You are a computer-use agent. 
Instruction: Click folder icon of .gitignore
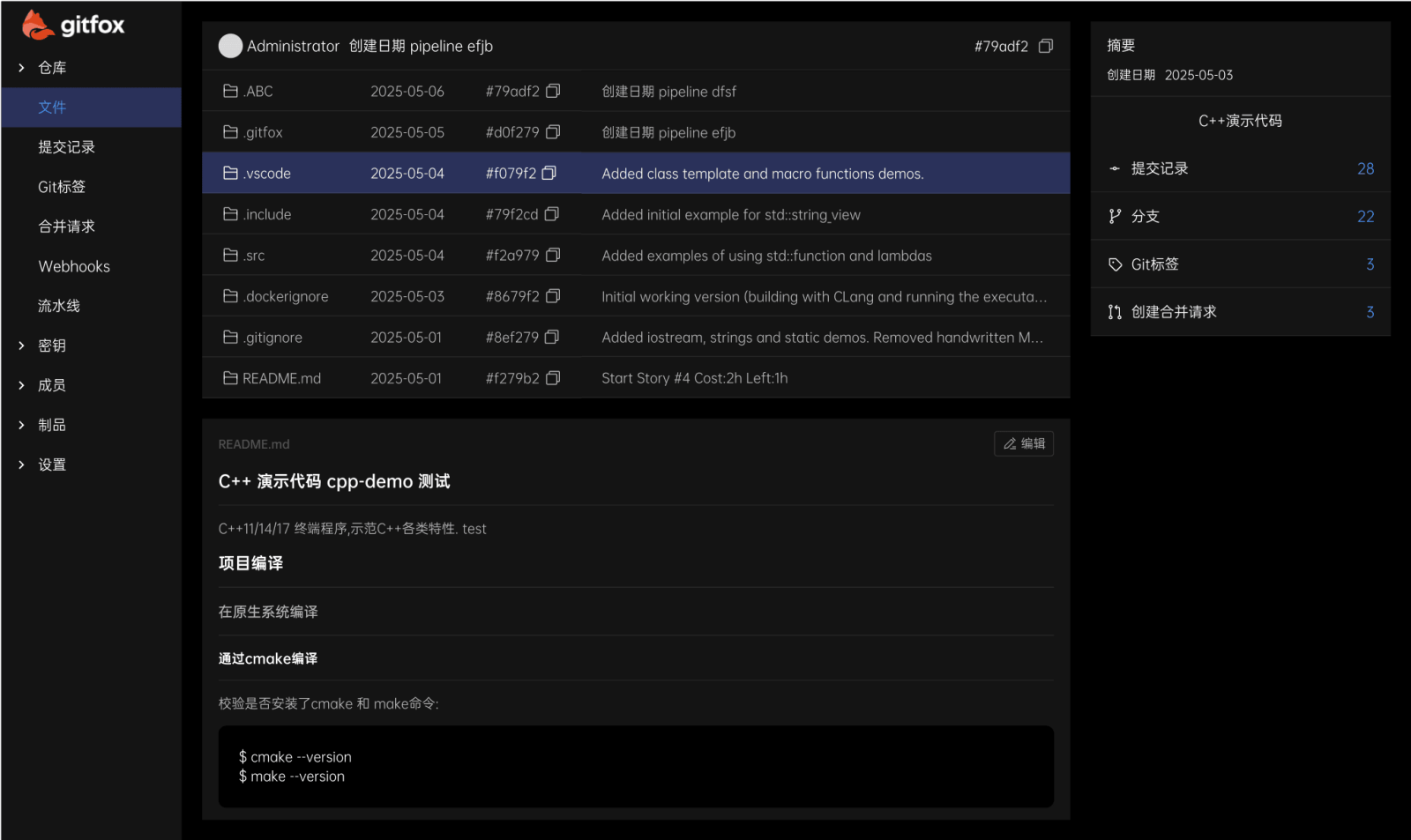click(231, 337)
